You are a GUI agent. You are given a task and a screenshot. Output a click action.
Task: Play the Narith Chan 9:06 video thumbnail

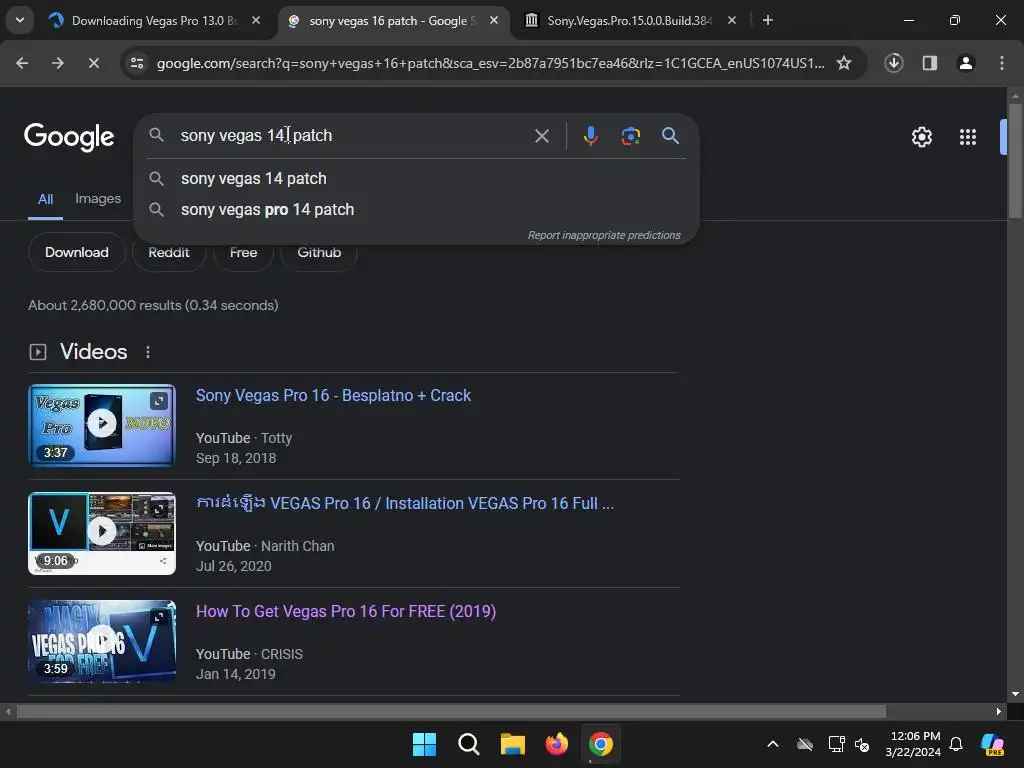pos(102,534)
